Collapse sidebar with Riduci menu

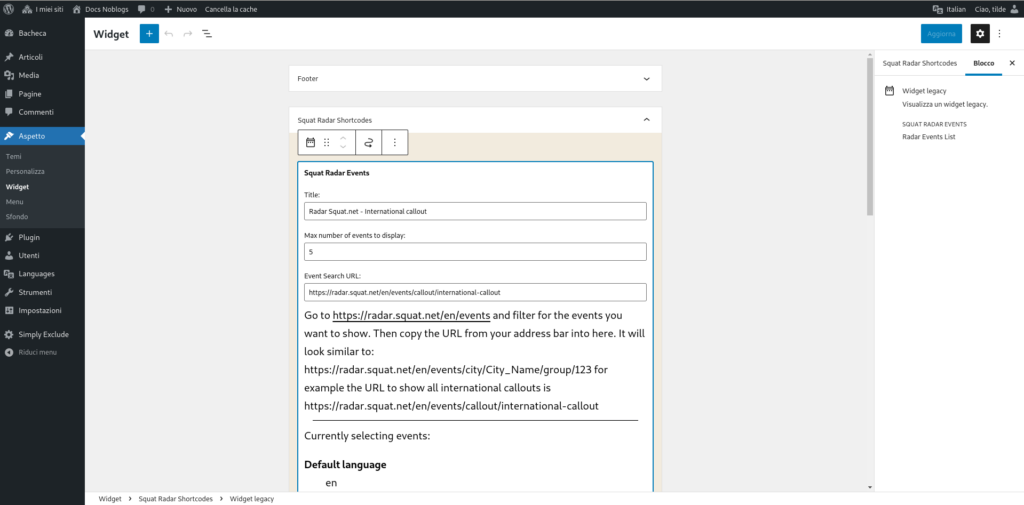pos(37,352)
